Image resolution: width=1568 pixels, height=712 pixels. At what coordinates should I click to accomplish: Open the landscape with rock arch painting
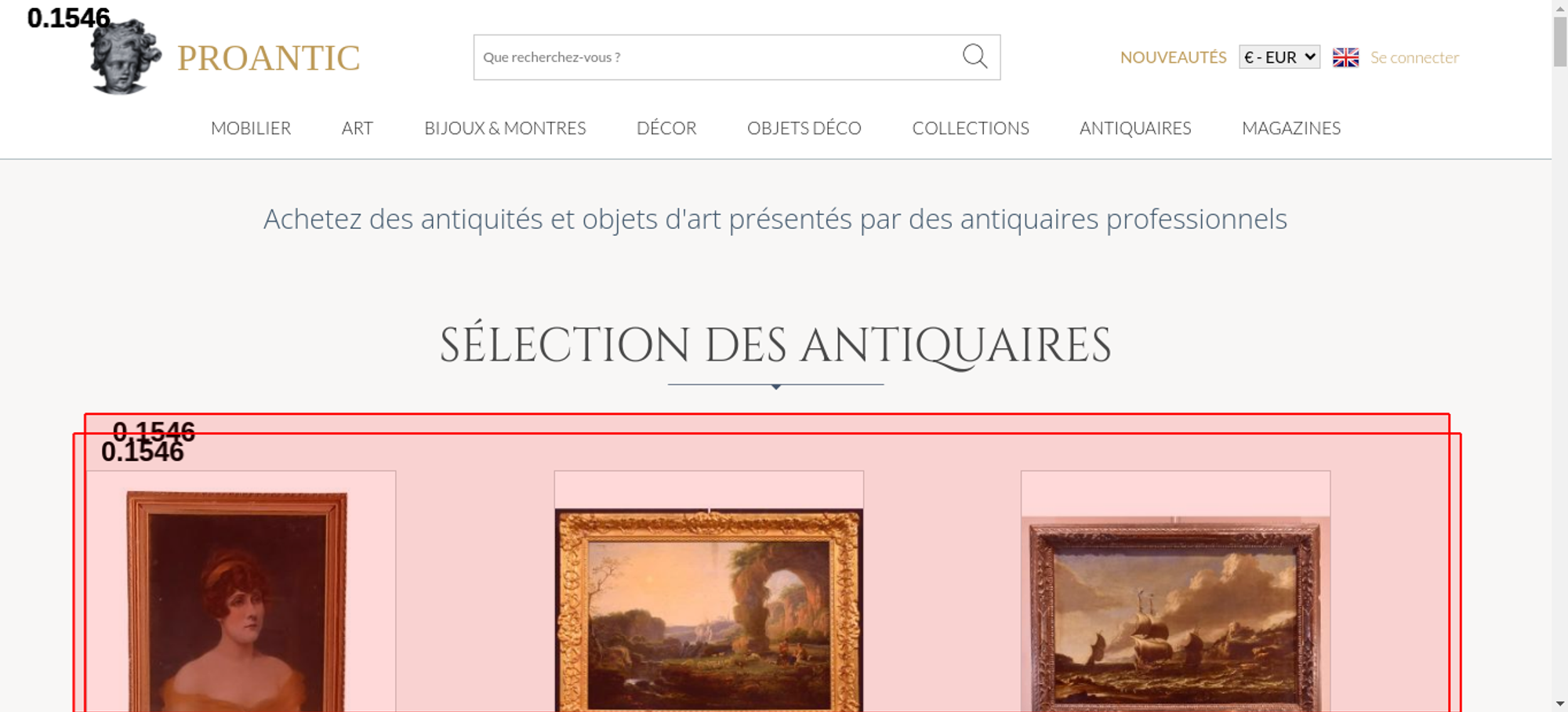(709, 610)
